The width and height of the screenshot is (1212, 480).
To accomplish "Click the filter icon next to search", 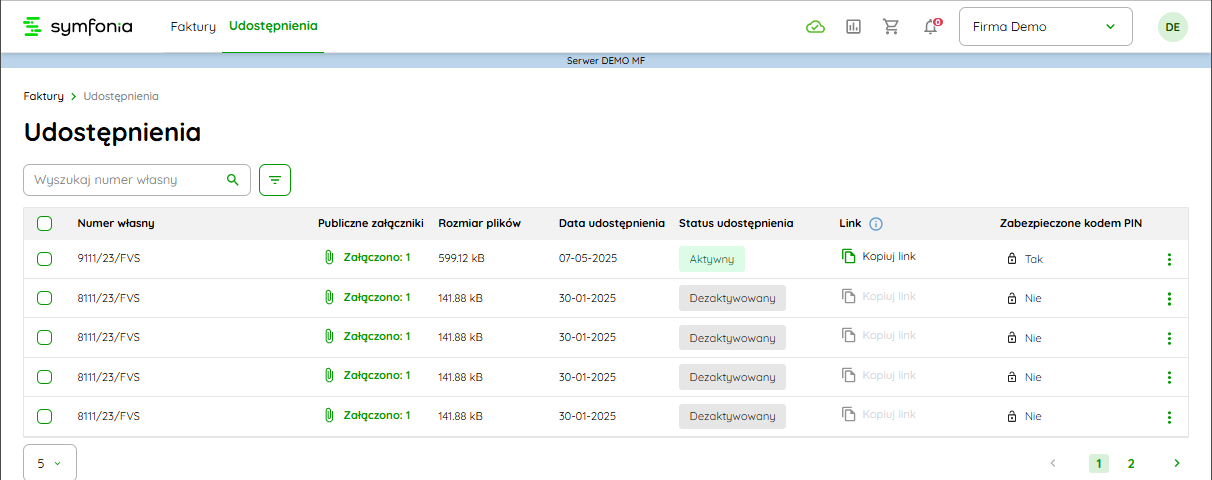I will [275, 180].
